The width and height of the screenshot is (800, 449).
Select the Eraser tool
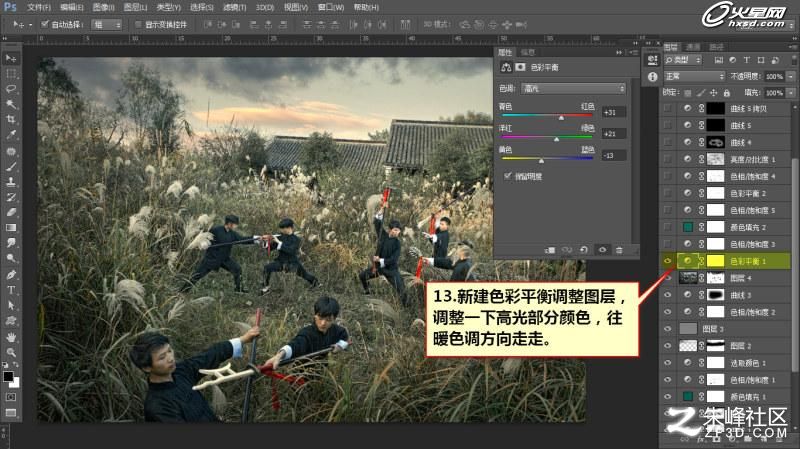pyautogui.click(x=11, y=212)
